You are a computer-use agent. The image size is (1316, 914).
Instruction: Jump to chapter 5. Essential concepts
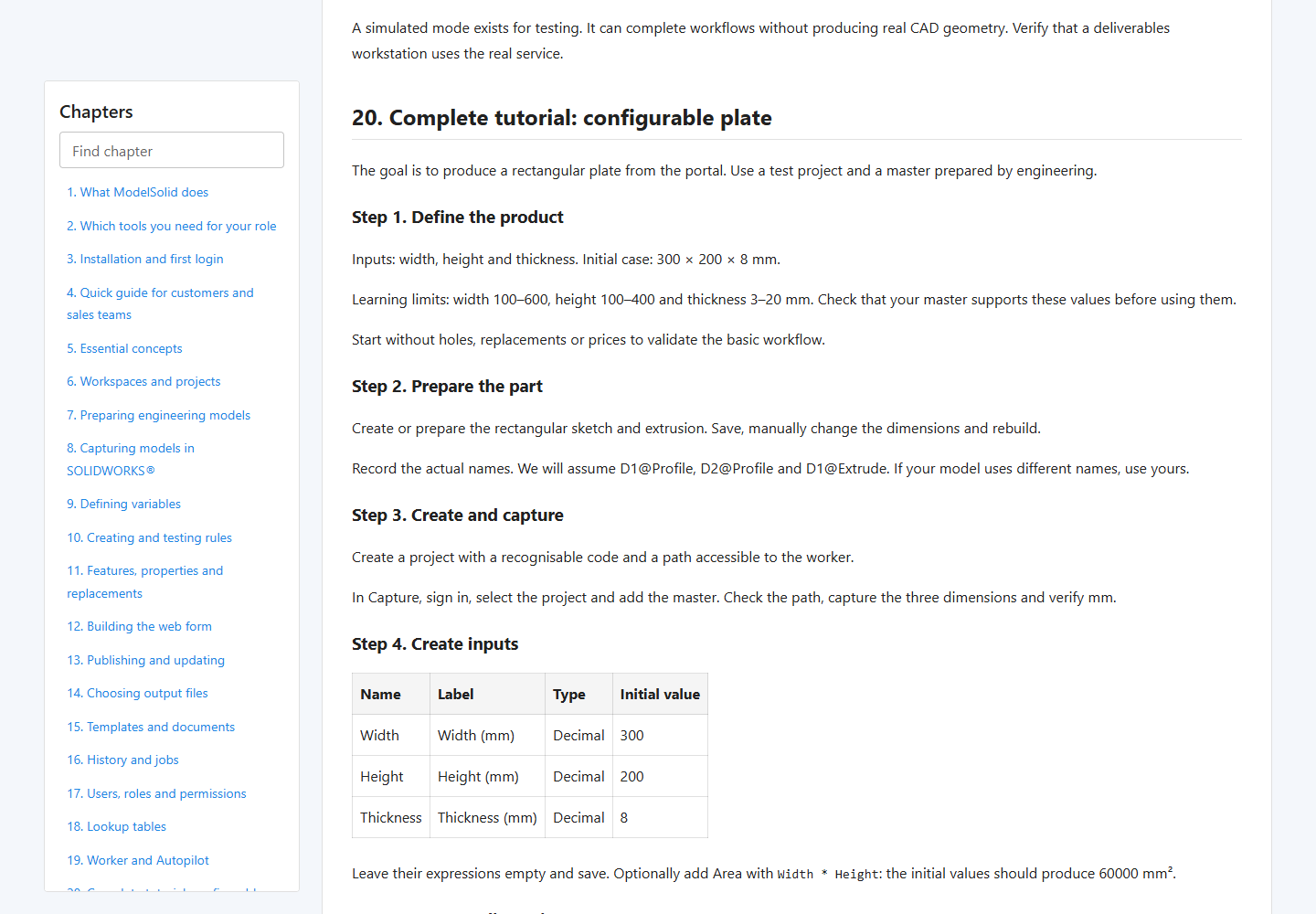coord(124,348)
